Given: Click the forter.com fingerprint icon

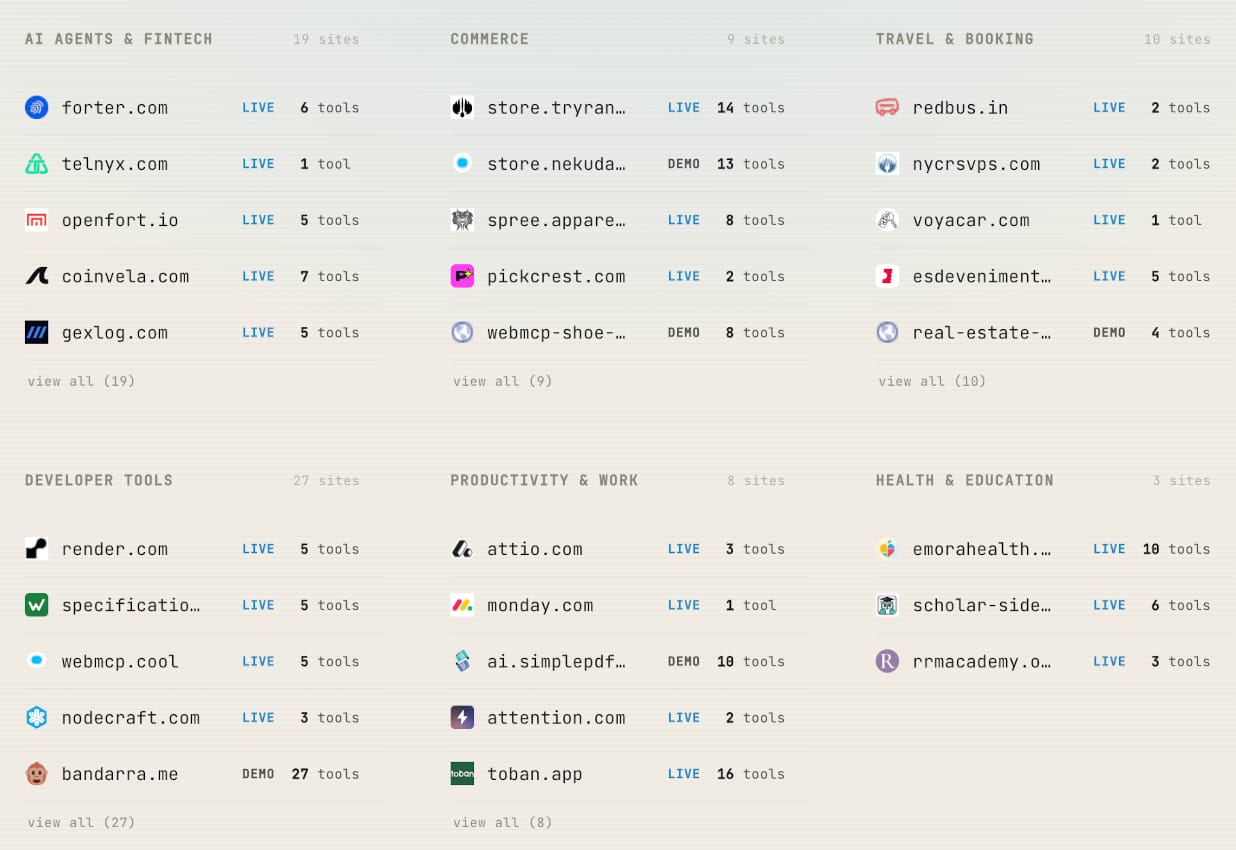Looking at the screenshot, I should (37, 107).
